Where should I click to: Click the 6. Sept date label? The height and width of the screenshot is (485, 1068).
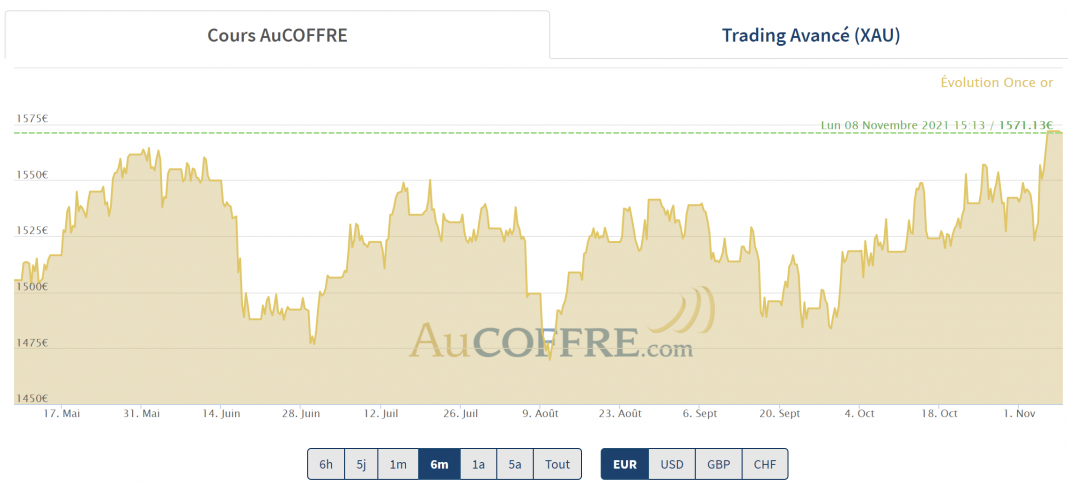(702, 413)
